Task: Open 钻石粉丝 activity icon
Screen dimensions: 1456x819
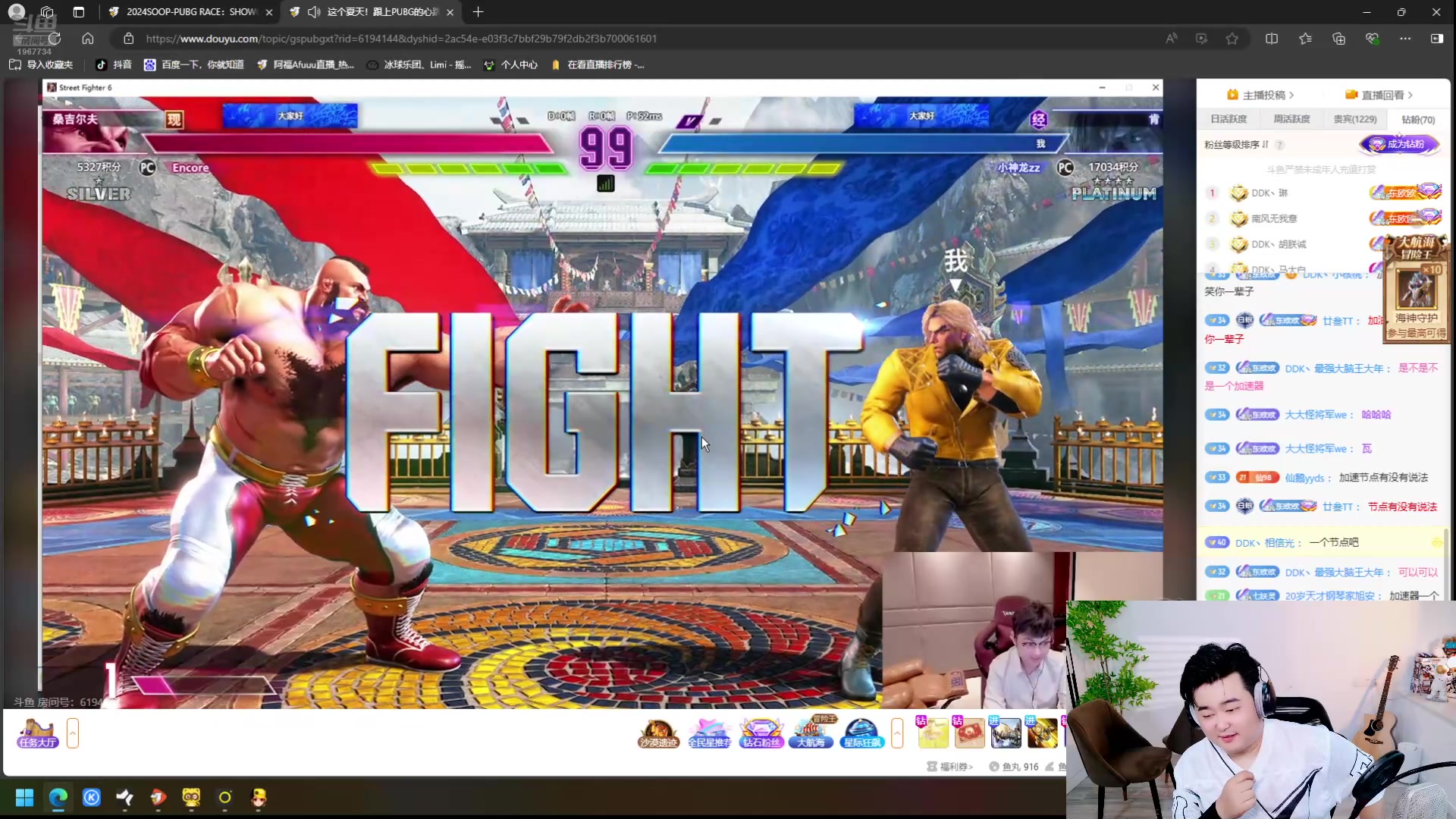Action: [x=761, y=734]
